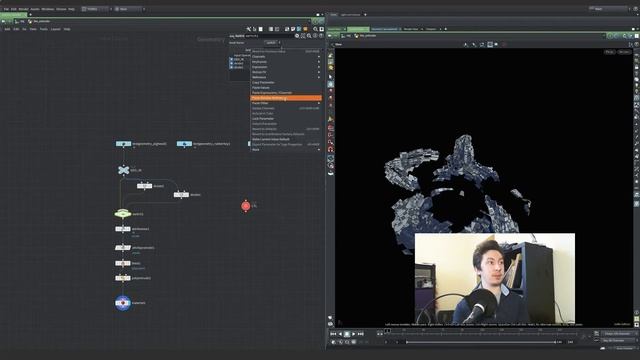Open the network editor's Tools menu
This screenshot has height=360, width=640.
(x=44, y=29)
